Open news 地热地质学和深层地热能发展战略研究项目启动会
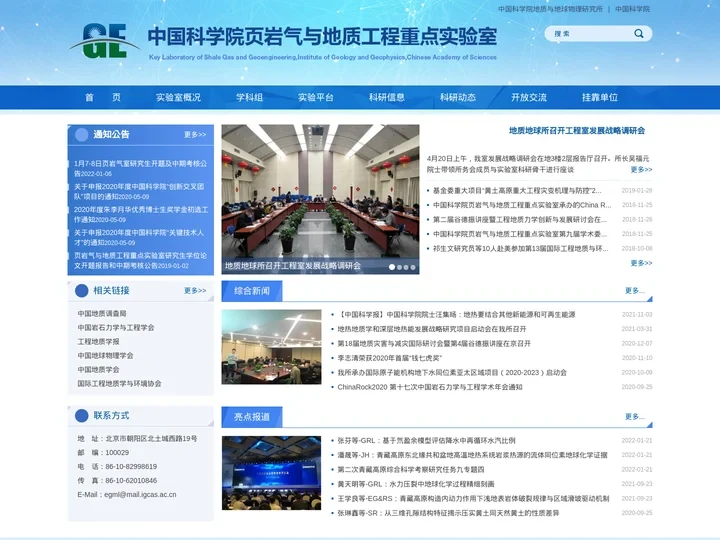 click(432, 329)
